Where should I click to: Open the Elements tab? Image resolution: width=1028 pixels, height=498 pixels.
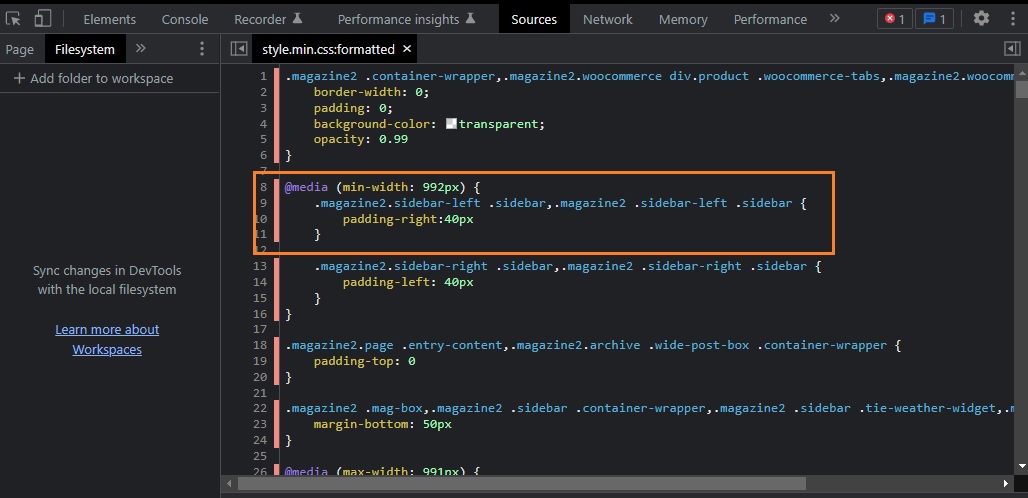pos(109,20)
